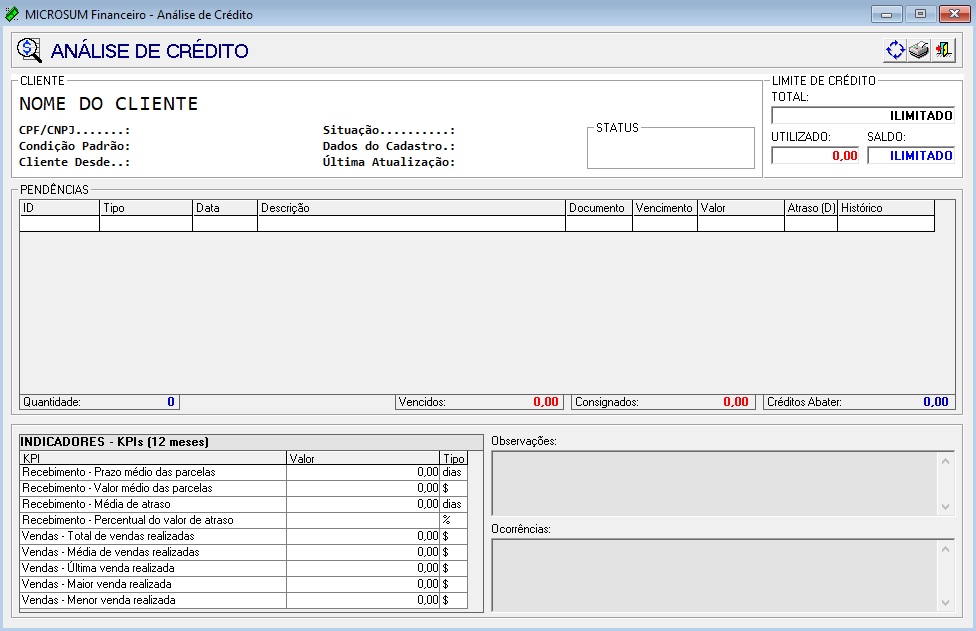Click the empty first row of Pendências grid
Screen dimensions: 976x631
pyautogui.click(x=477, y=223)
